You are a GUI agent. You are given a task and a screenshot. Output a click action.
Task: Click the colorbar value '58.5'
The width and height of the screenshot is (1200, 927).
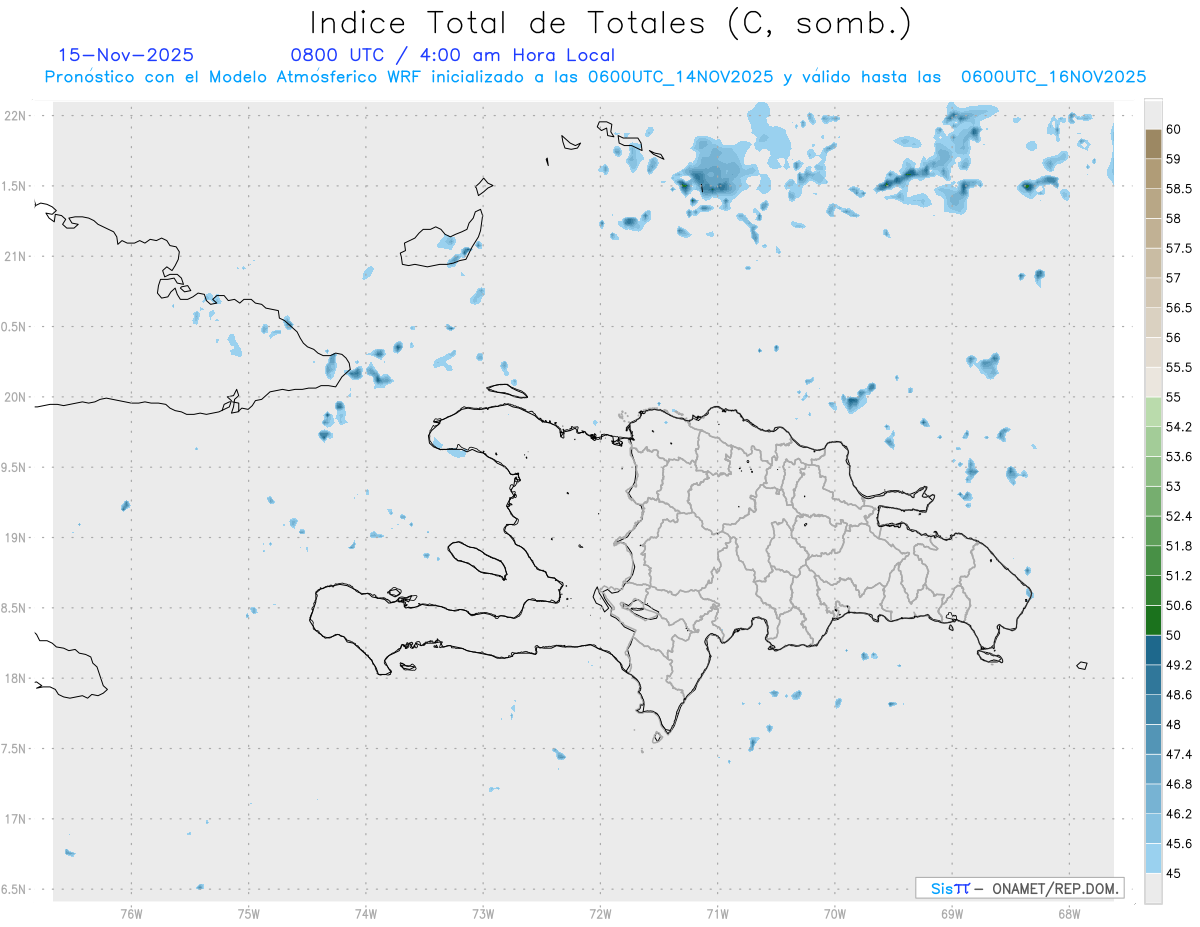coord(1179,189)
